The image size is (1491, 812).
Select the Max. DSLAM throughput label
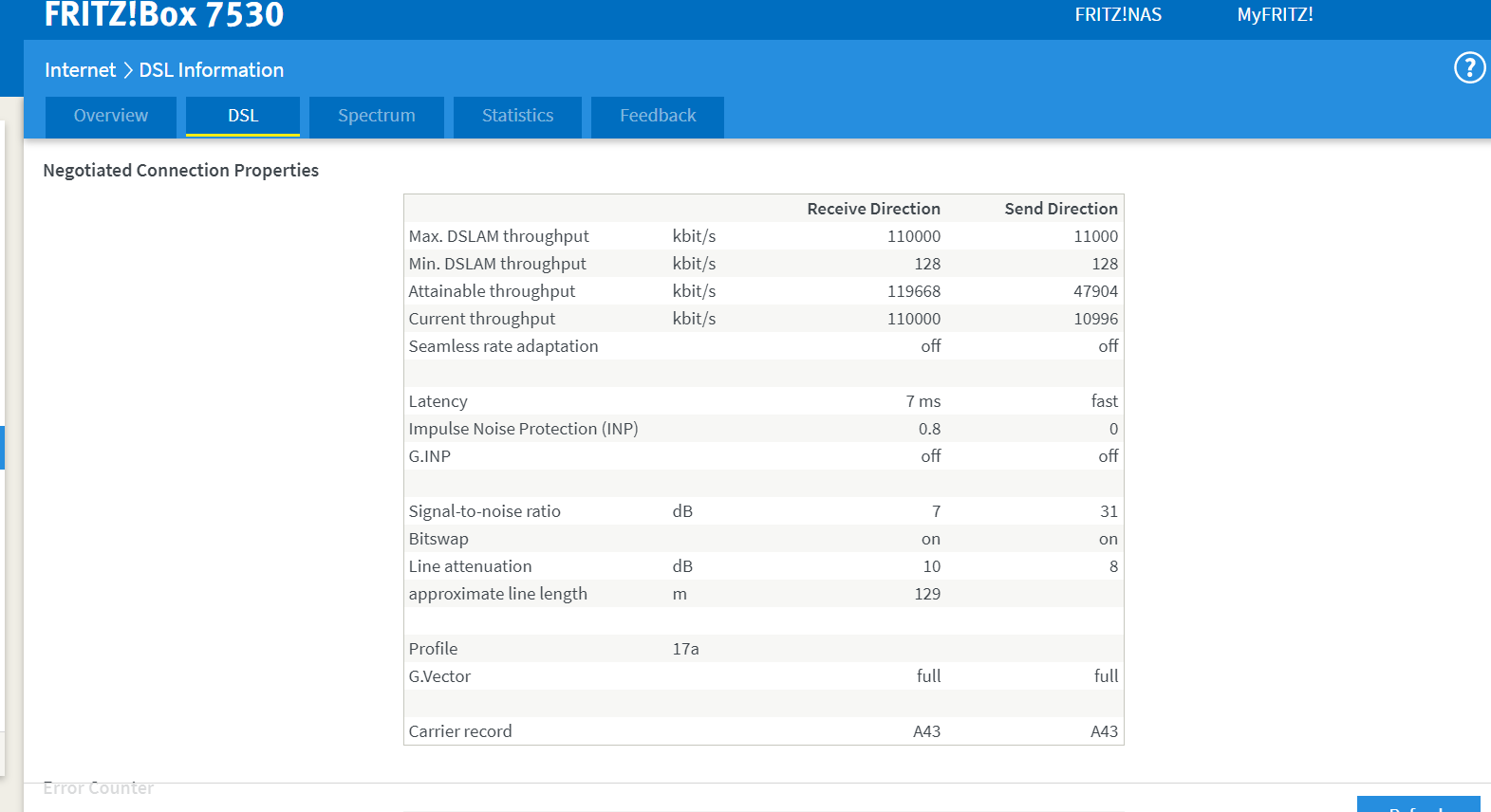coord(498,236)
